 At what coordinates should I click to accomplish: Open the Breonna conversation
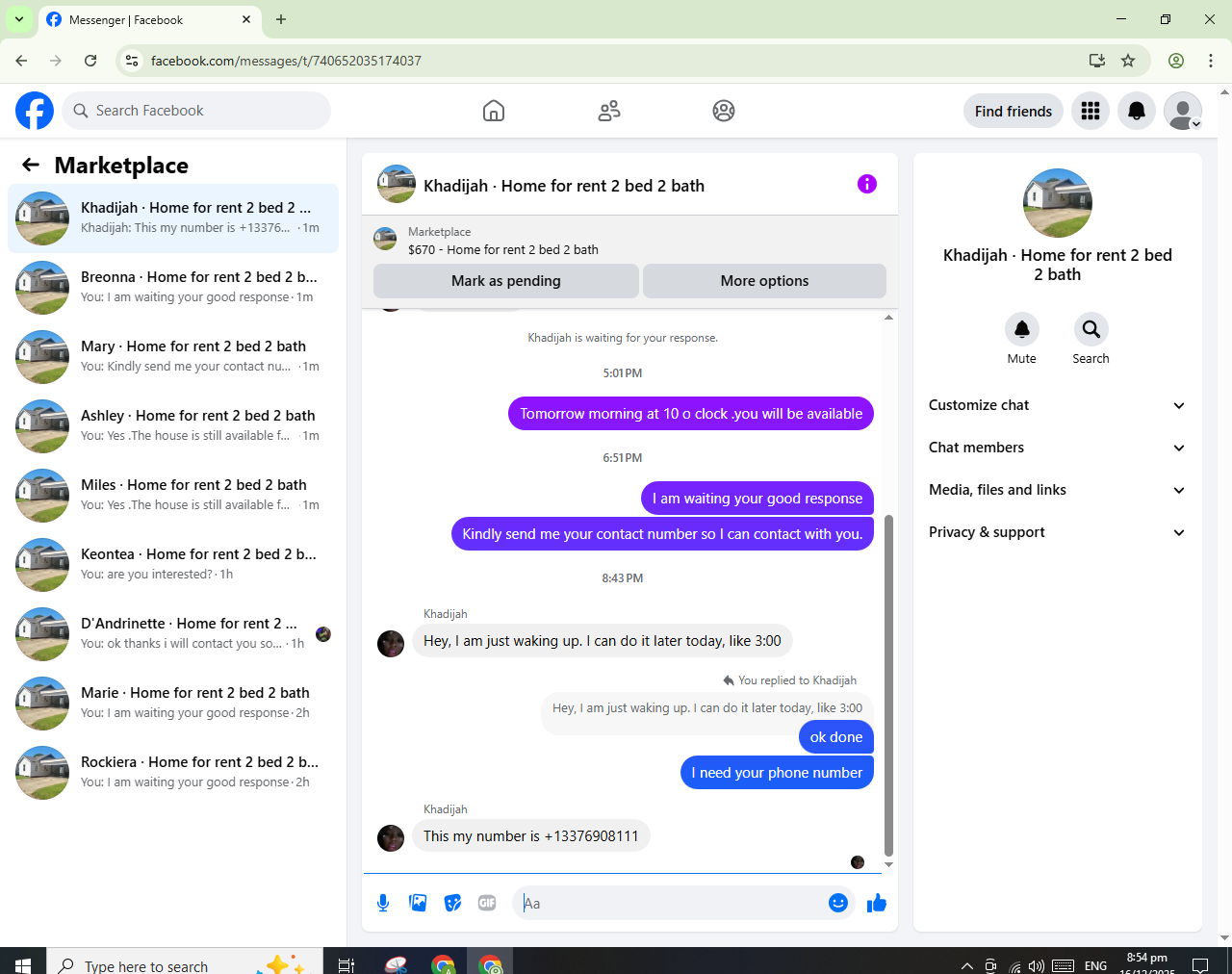[x=173, y=288]
